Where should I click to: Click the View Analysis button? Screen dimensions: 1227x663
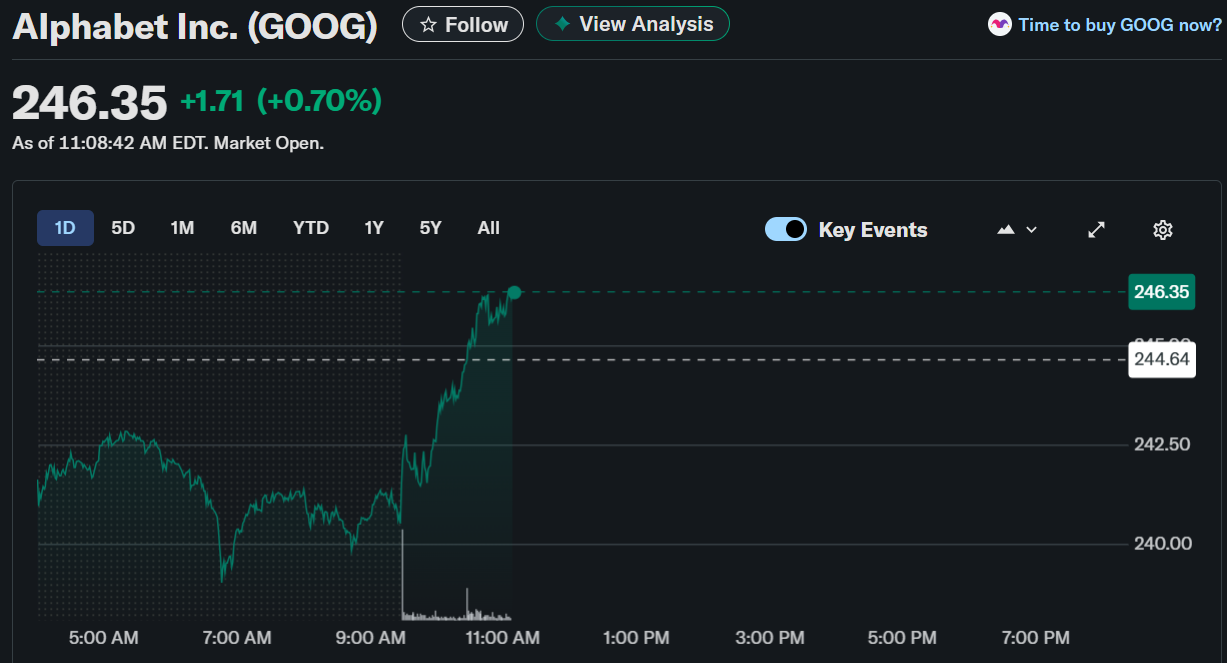click(x=633, y=24)
